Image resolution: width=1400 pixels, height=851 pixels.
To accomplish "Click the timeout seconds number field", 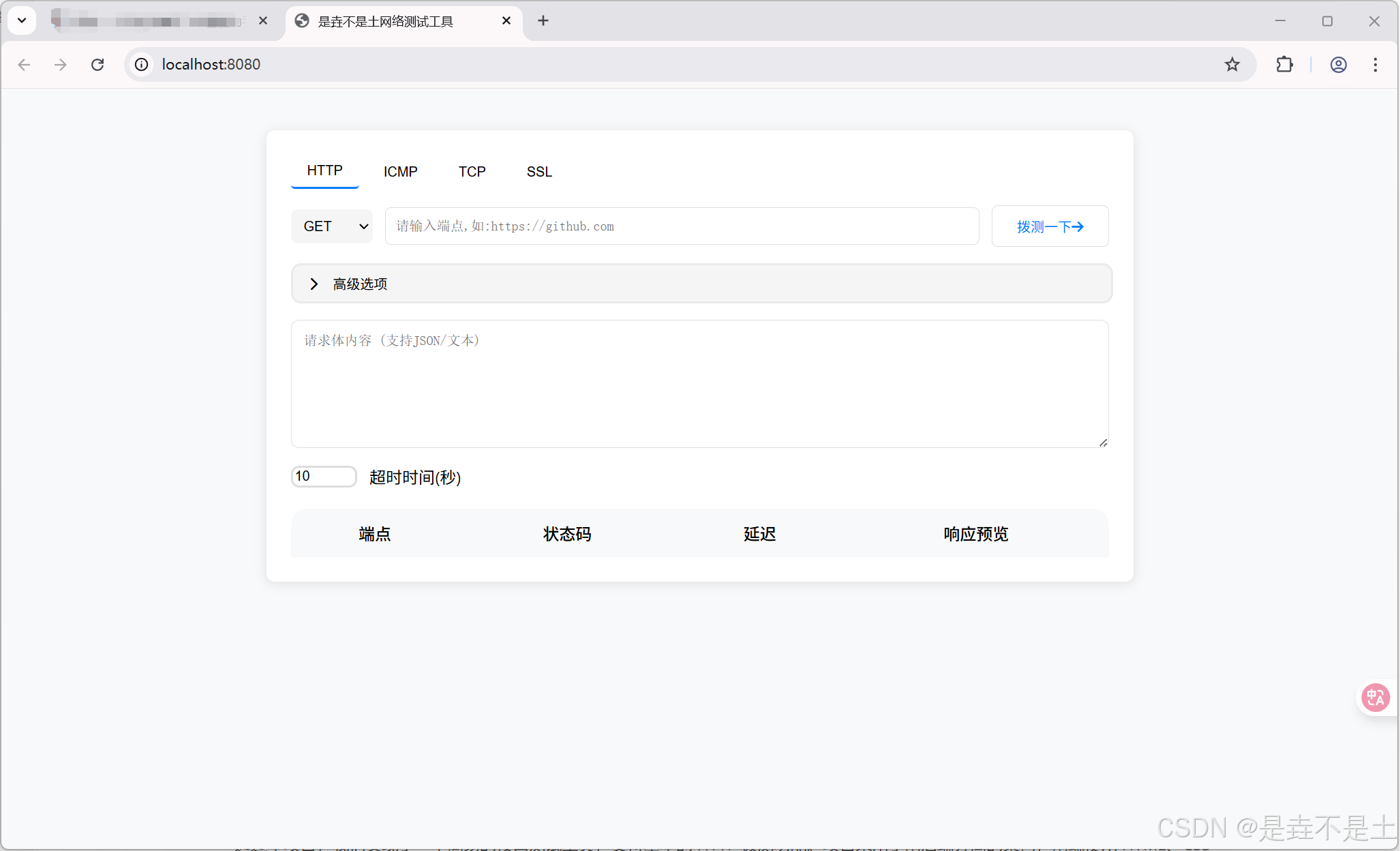I will (x=323, y=476).
